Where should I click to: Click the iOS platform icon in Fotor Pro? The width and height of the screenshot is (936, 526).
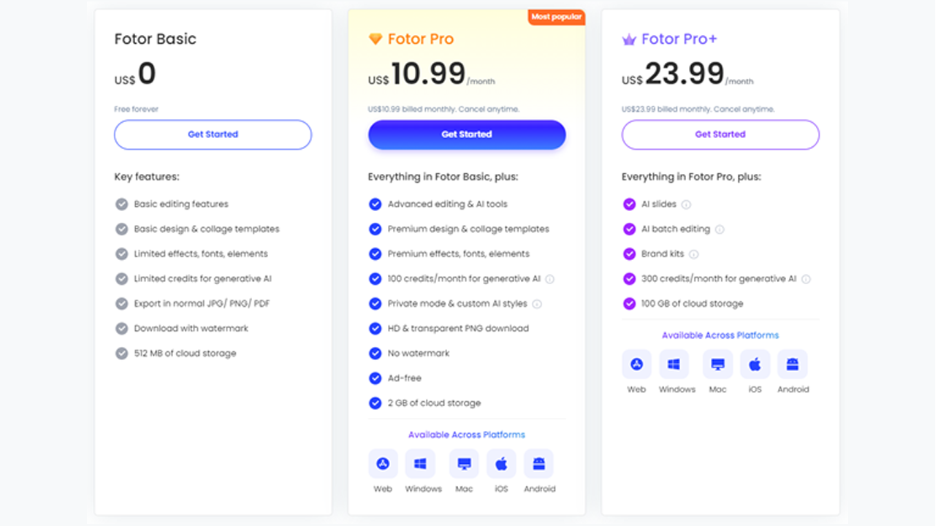(x=501, y=464)
